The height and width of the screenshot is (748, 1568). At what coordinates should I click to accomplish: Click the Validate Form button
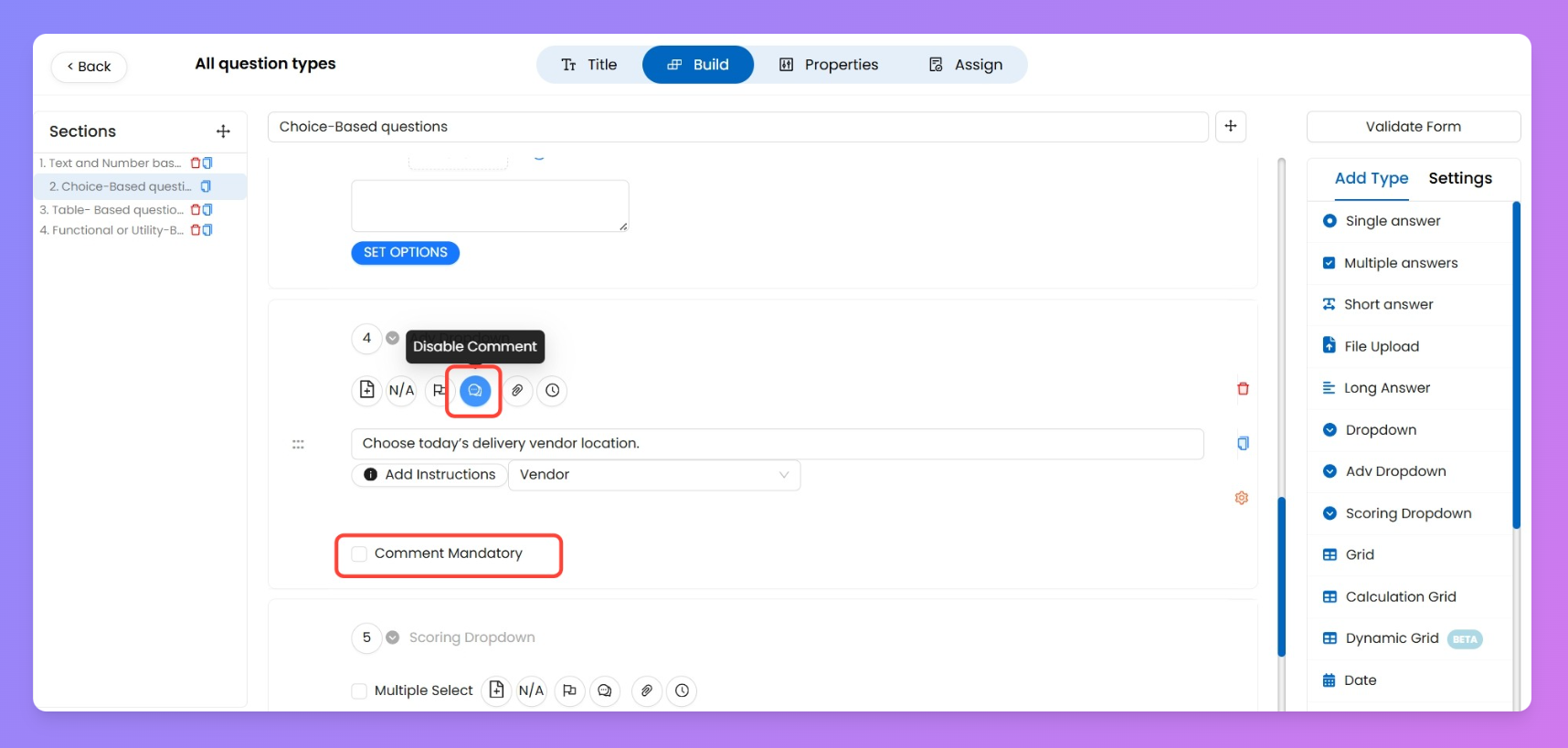tap(1414, 127)
